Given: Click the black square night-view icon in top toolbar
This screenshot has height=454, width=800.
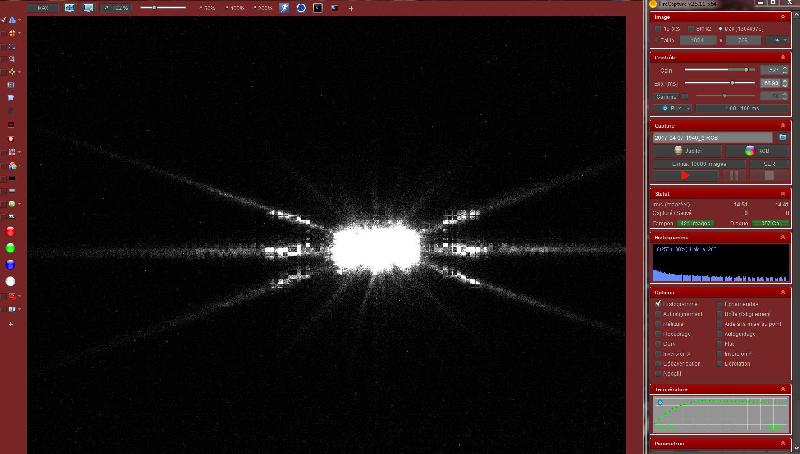Looking at the screenshot, I should [x=317, y=8].
